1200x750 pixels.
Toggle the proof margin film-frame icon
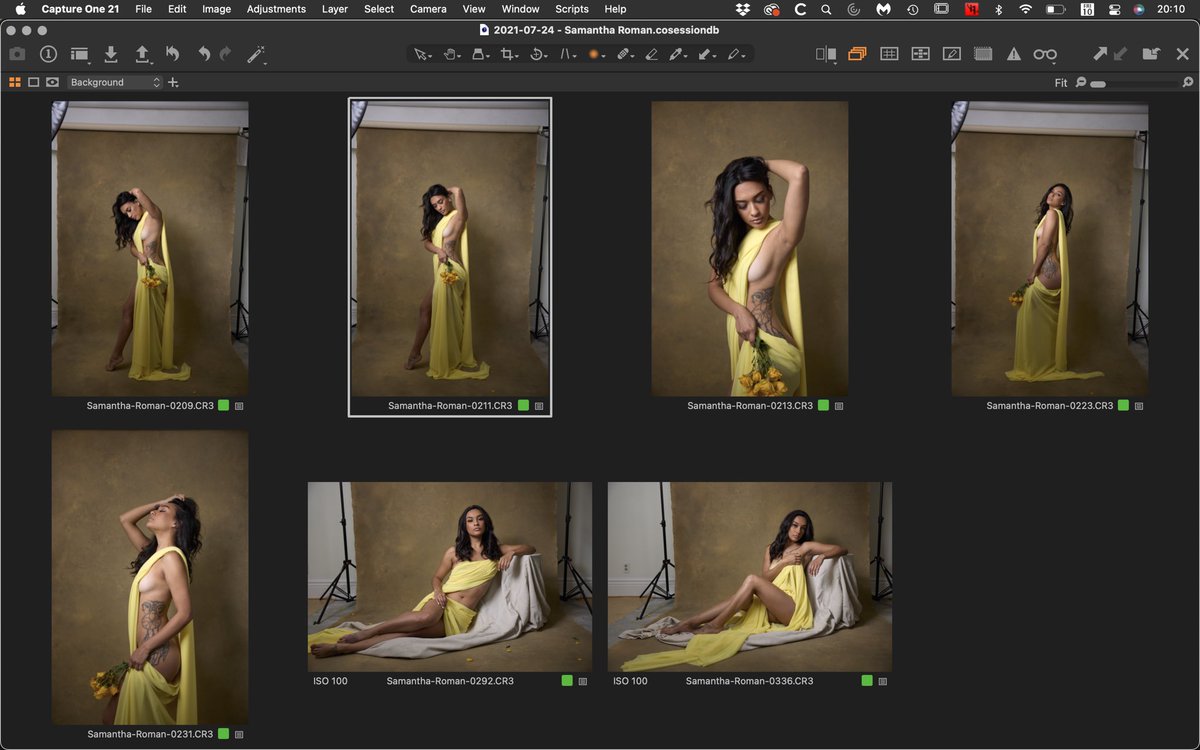(983, 55)
